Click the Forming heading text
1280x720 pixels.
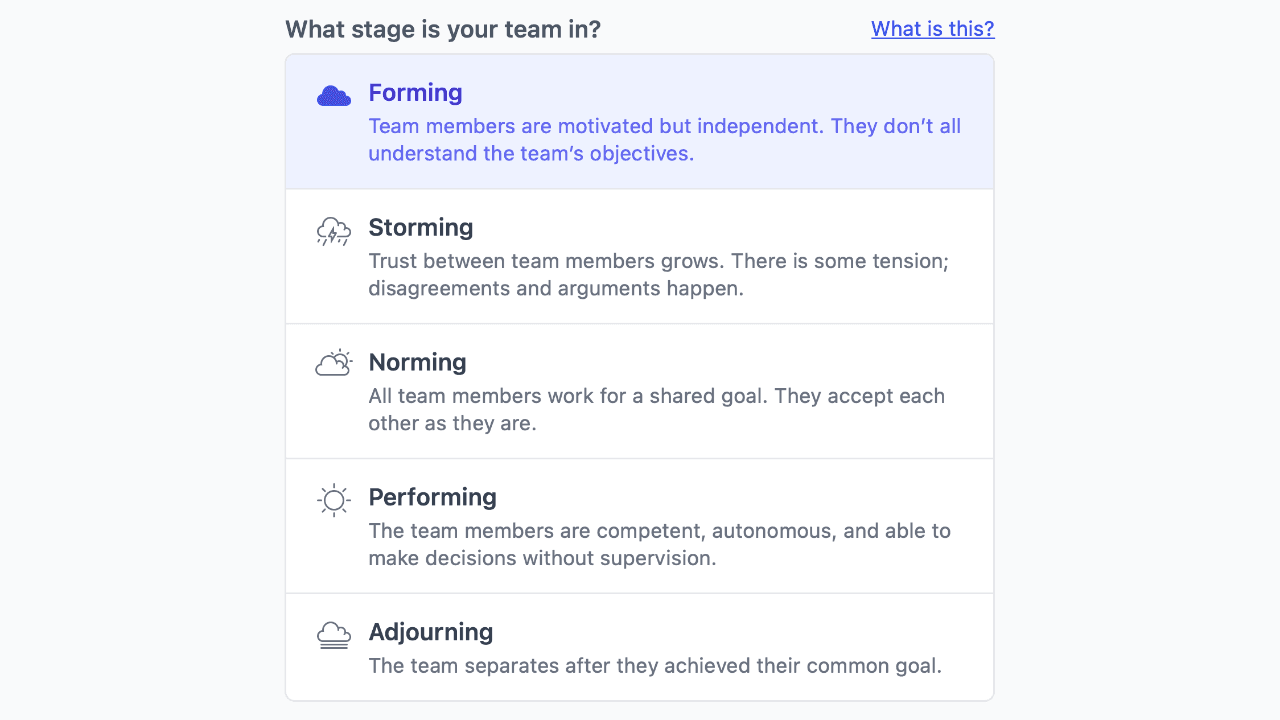(415, 92)
